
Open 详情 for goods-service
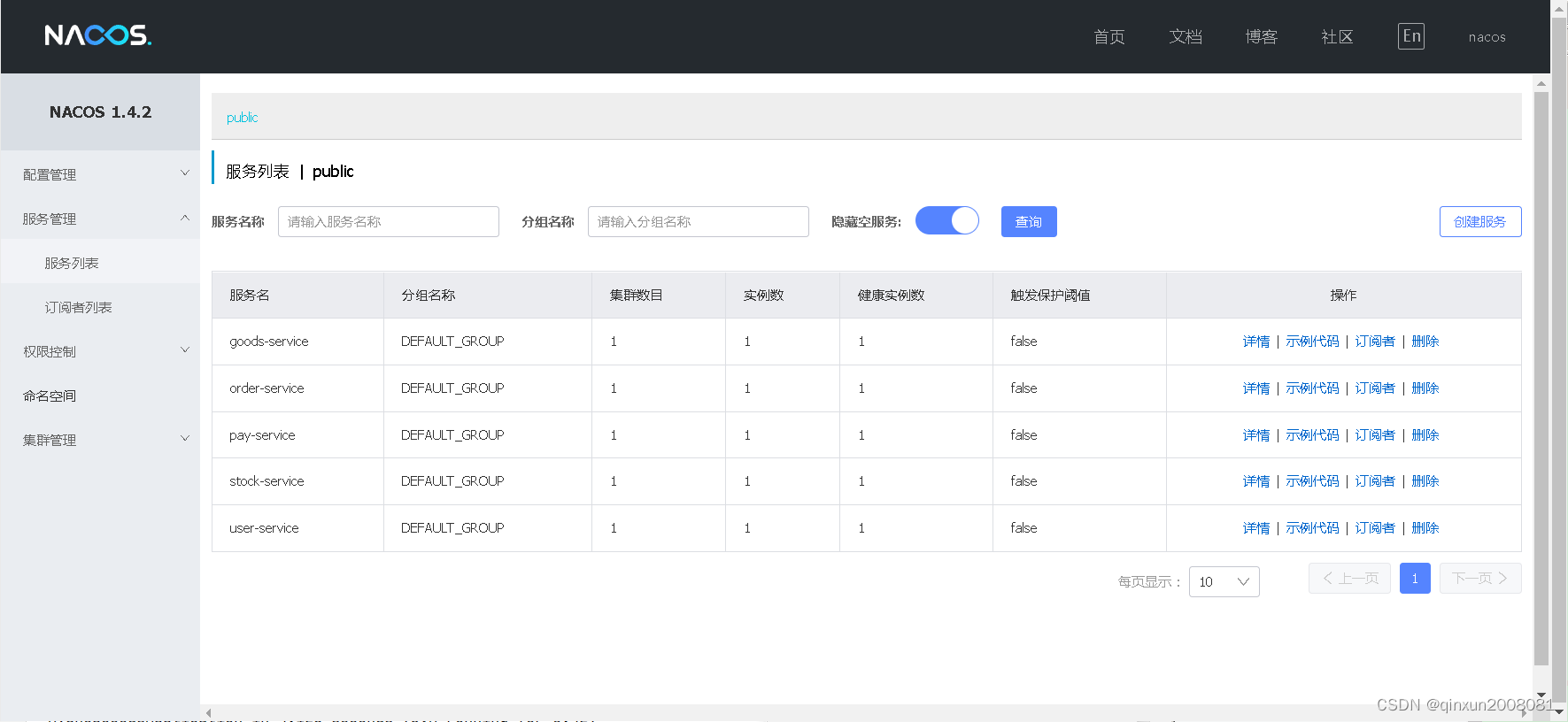point(1256,342)
